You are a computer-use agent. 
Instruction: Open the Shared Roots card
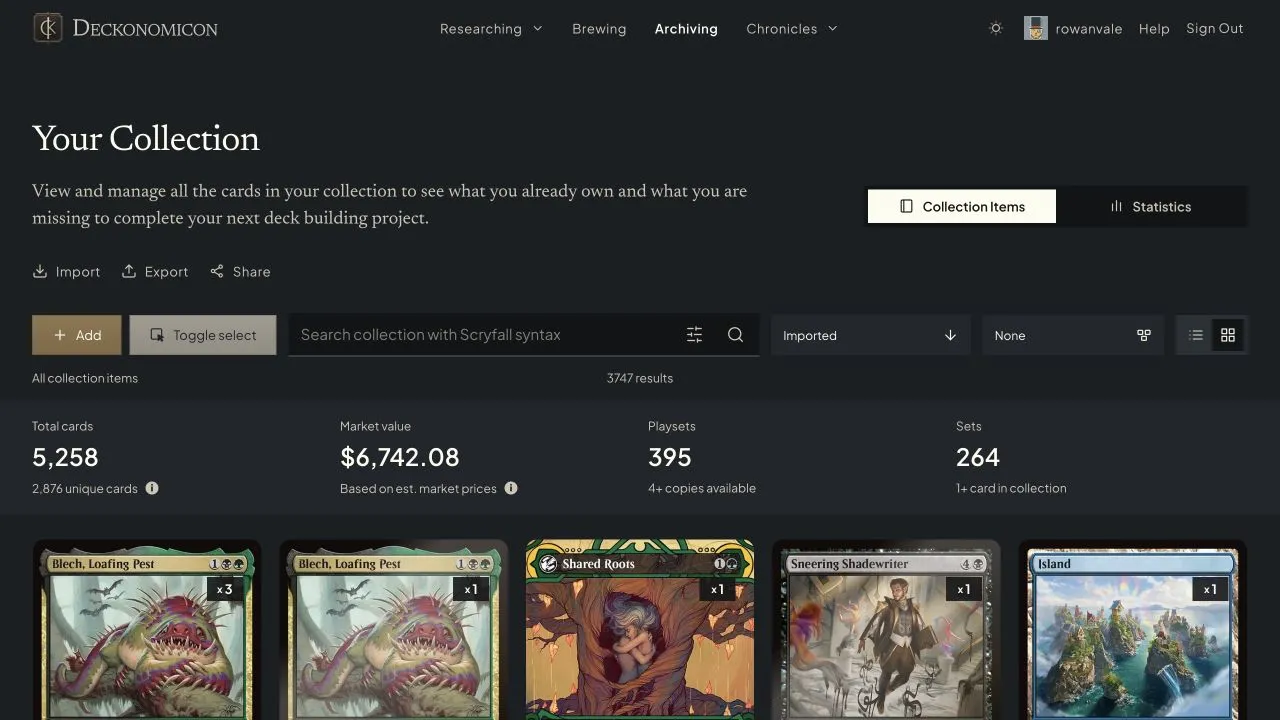pyautogui.click(x=640, y=630)
